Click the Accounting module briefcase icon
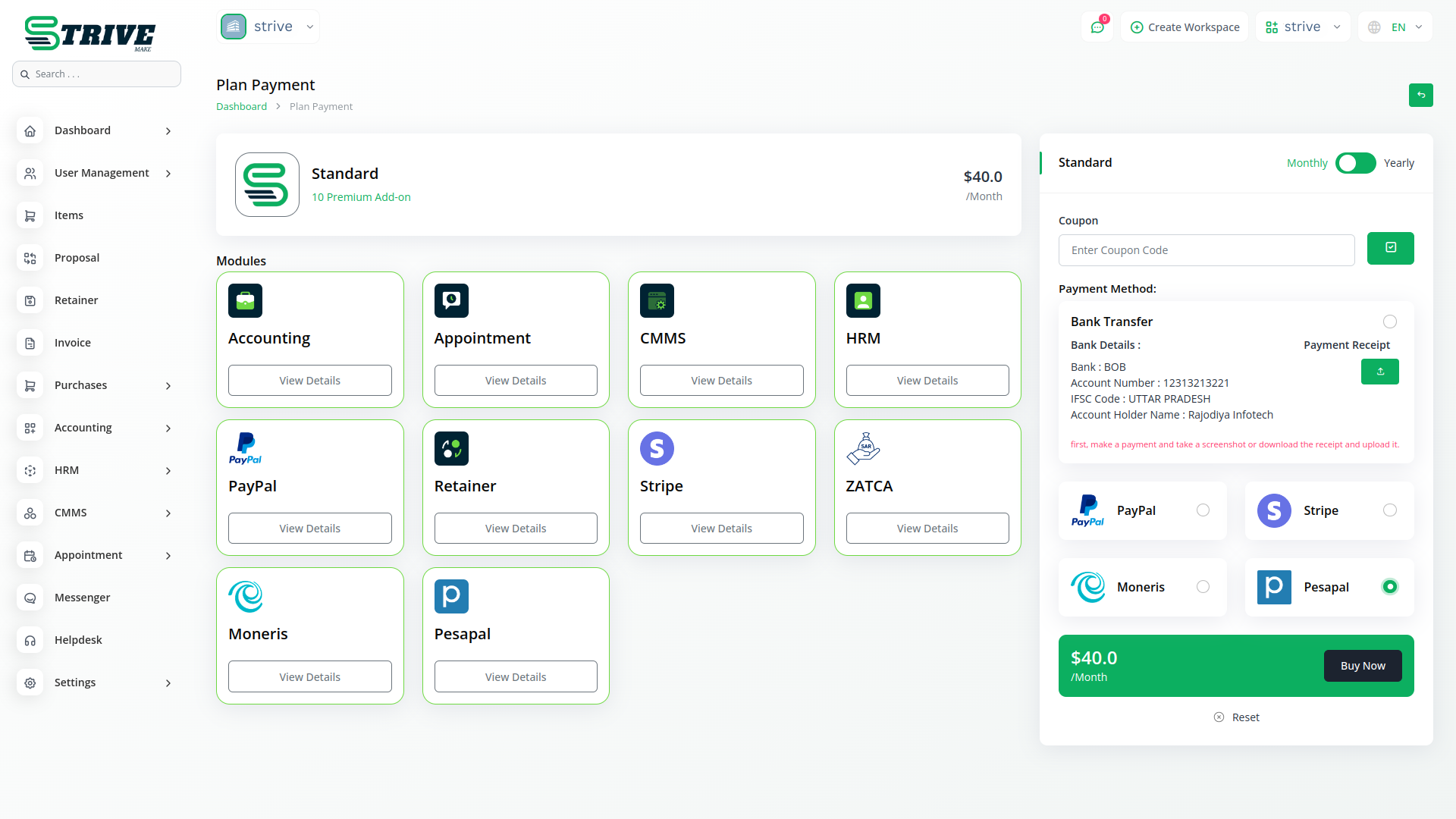 245,301
